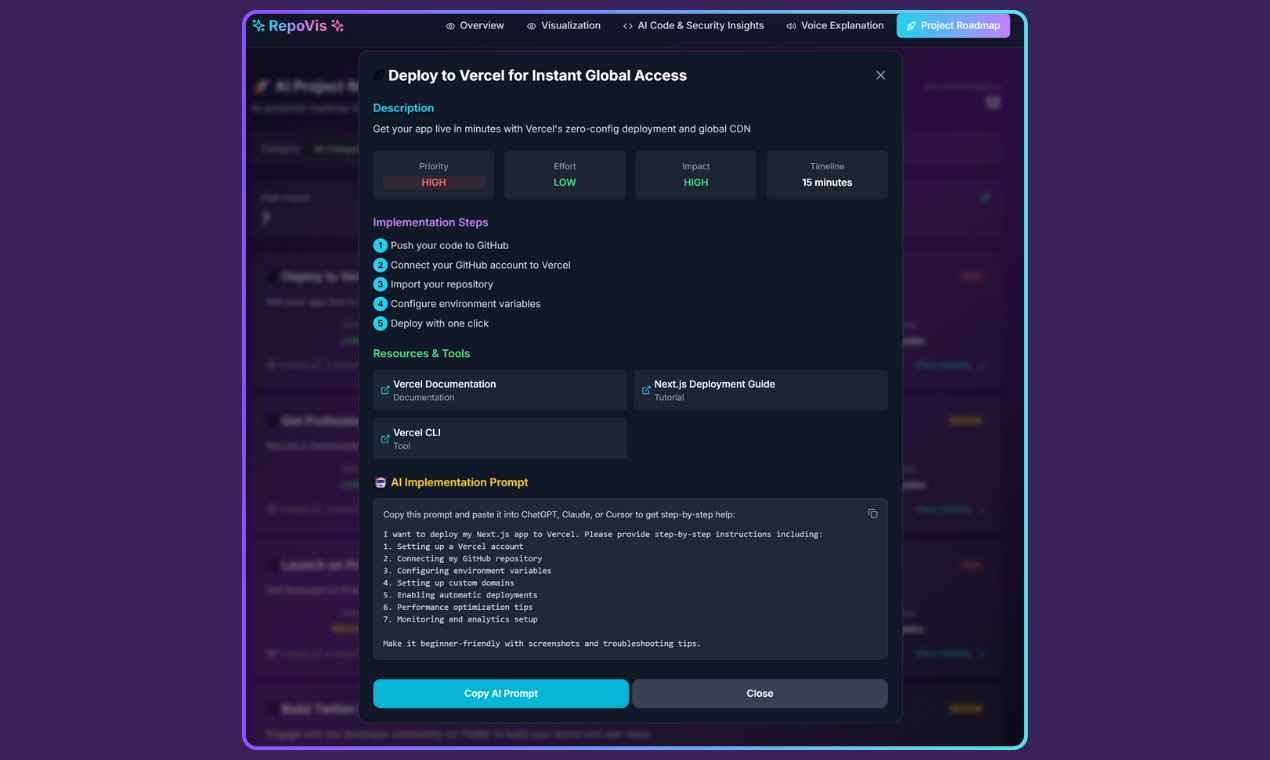Viewport: 1270px width, 760px height.
Task: Click the eye icon in Overview tab
Action: pyautogui.click(x=450, y=26)
